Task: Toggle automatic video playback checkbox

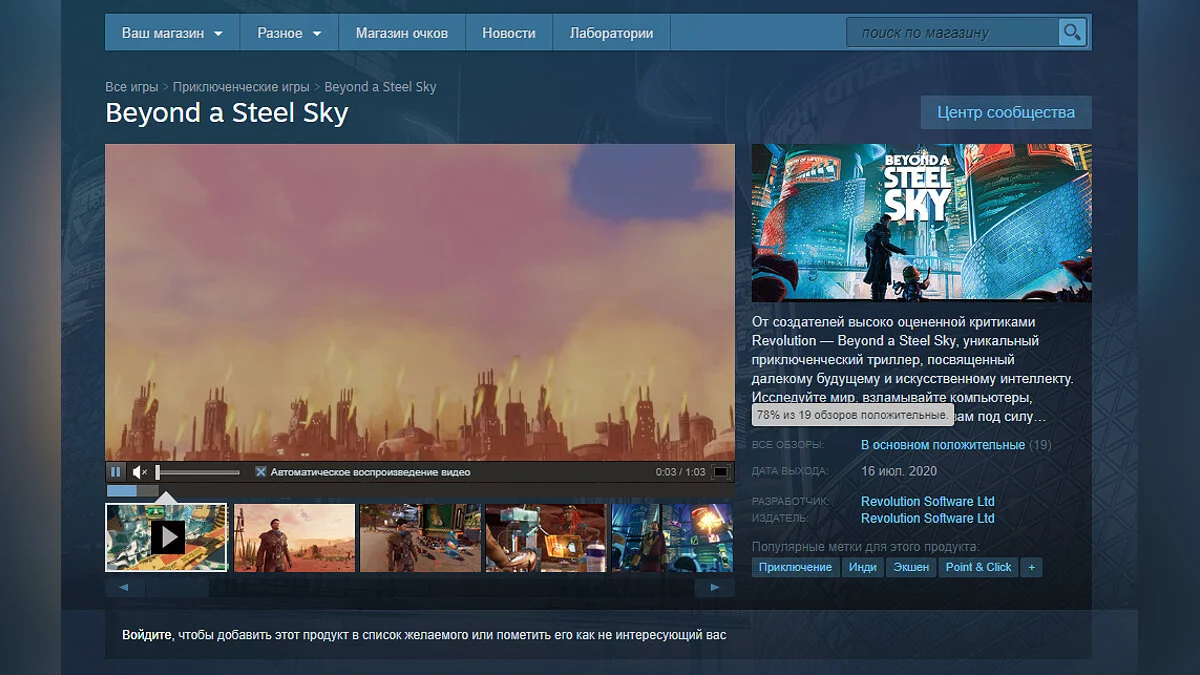Action: coord(261,472)
